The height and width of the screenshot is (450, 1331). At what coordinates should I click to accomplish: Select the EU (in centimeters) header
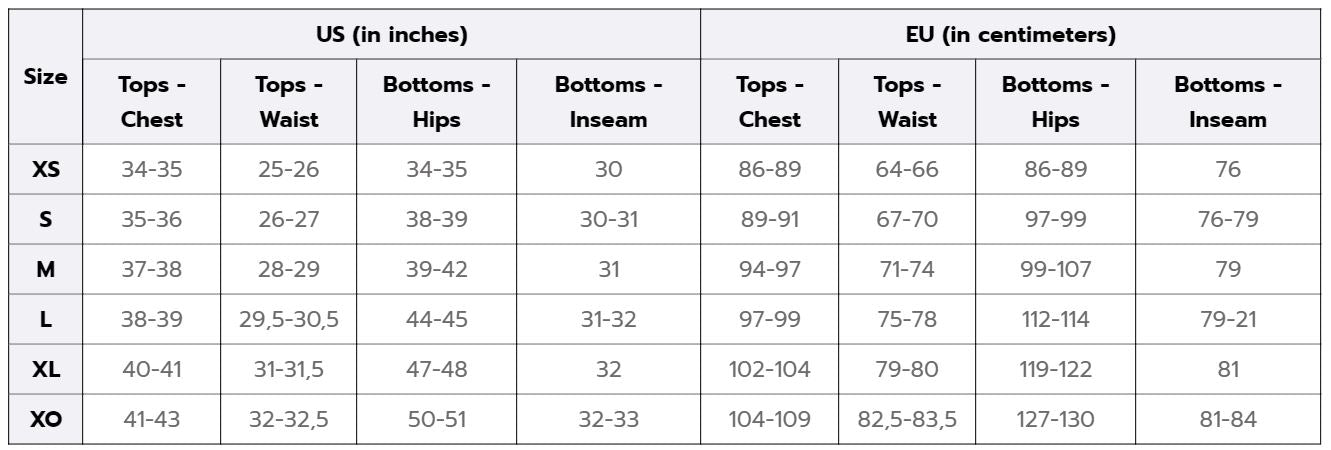click(1010, 36)
